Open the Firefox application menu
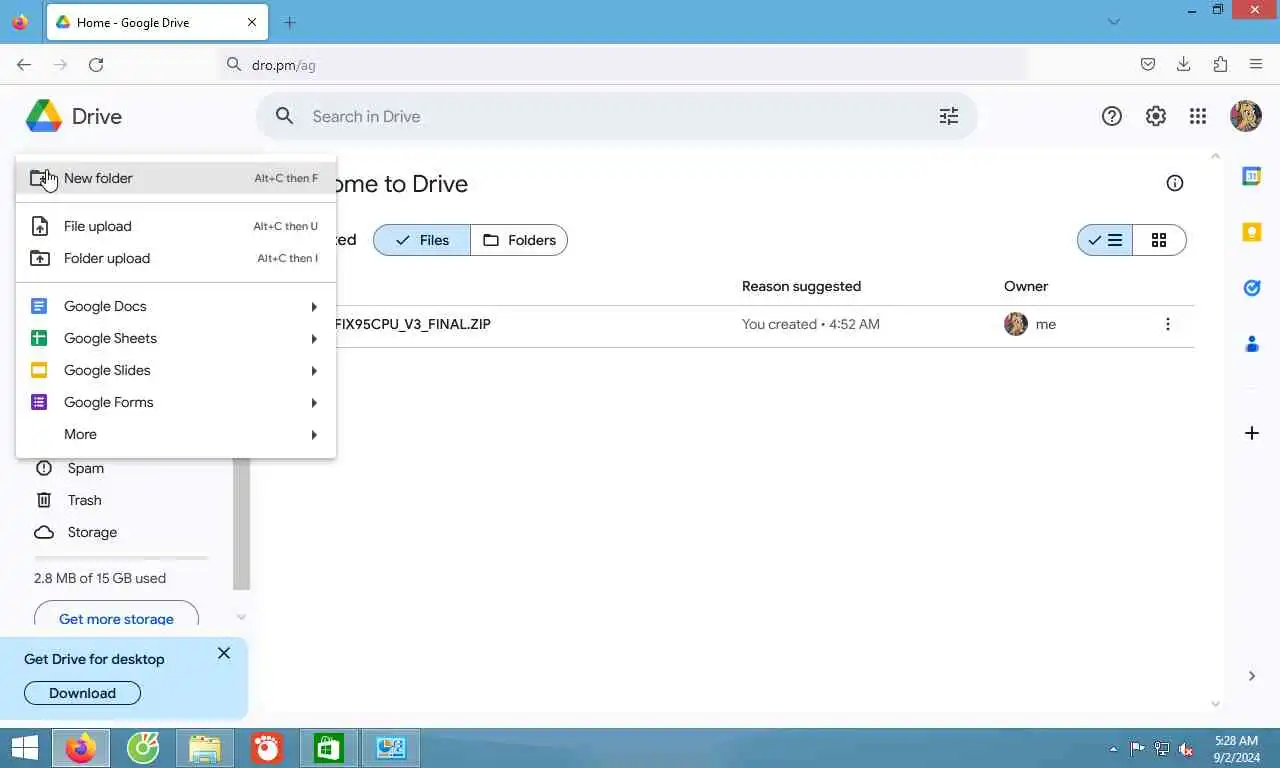Screen dimensions: 1280x768 coord(1256,64)
